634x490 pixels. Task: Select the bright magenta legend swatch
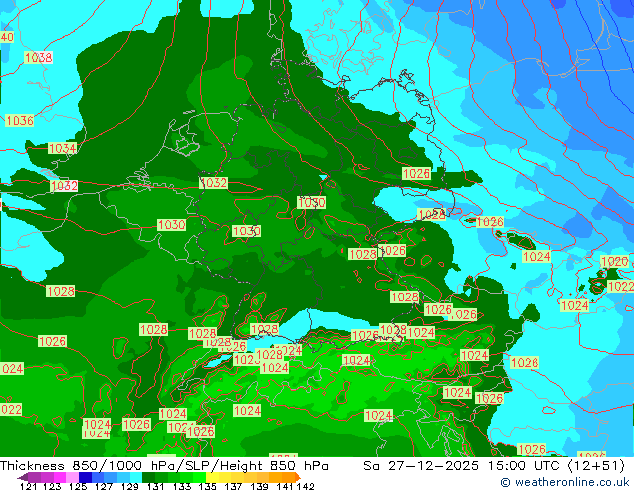tap(60, 477)
